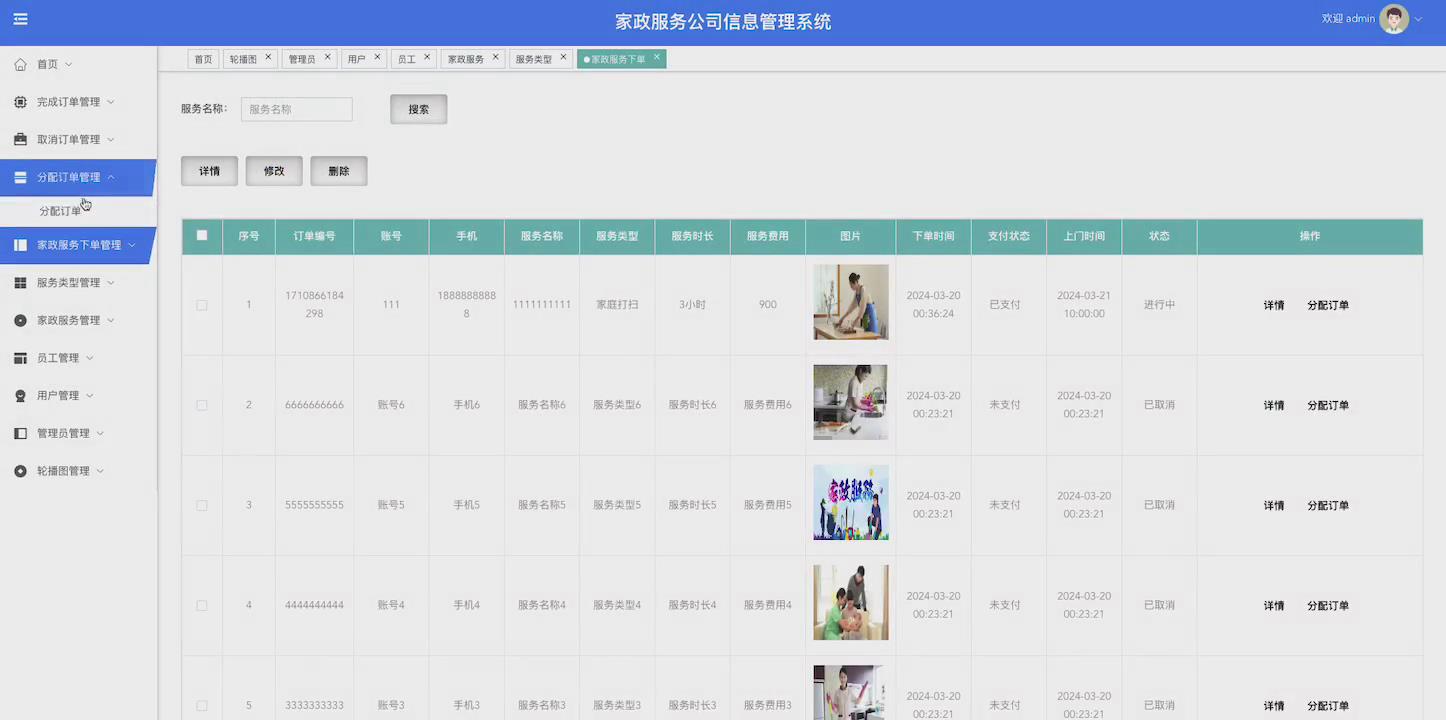1446x720 pixels.
Task: Click the 完成订单管理 gear icon
Action: pyautogui.click(x=18, y=101)
